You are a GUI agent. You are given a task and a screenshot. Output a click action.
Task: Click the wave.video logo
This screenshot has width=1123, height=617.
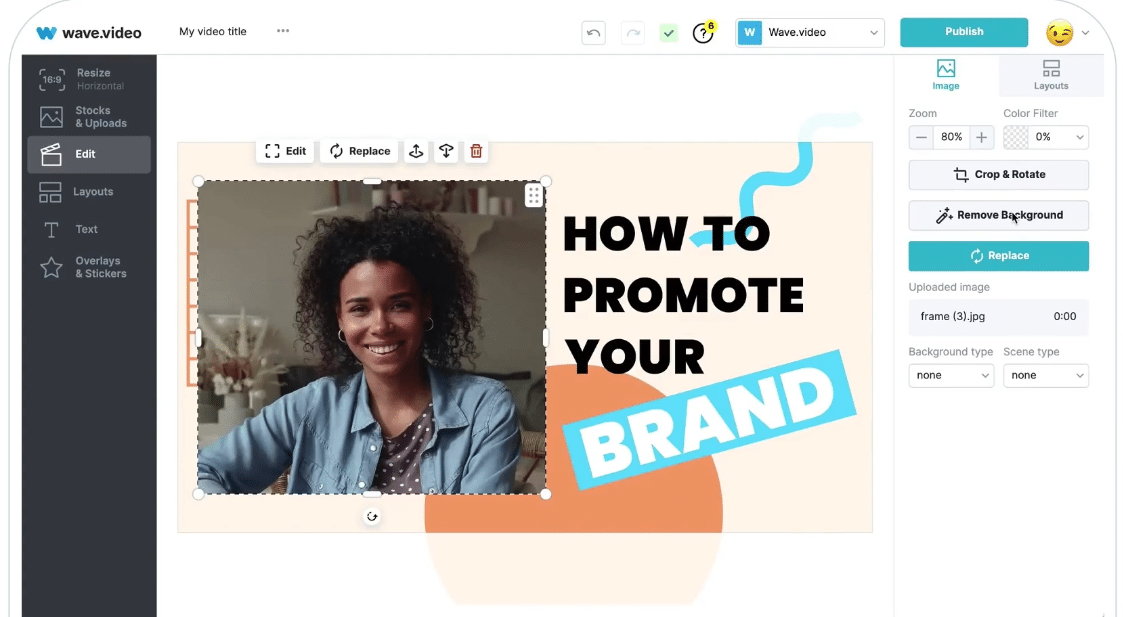pyautogui.click(x=89, y=32)
